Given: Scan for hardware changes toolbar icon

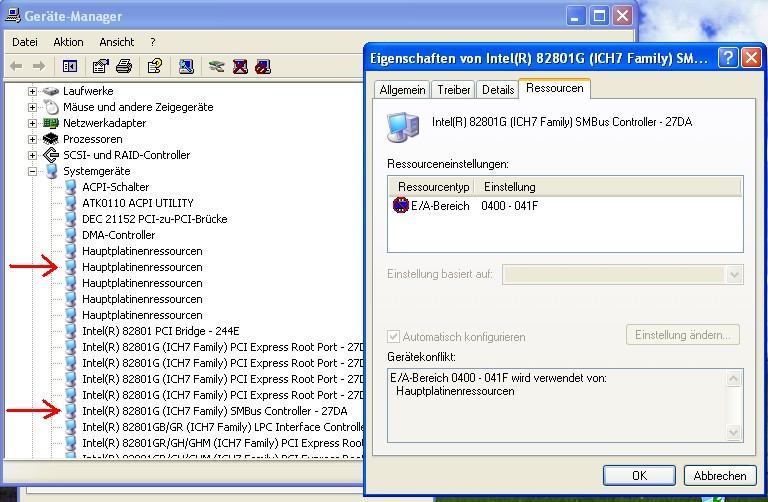Looking at the screenshot, I should pyautogui.click(x=186, y=66).
